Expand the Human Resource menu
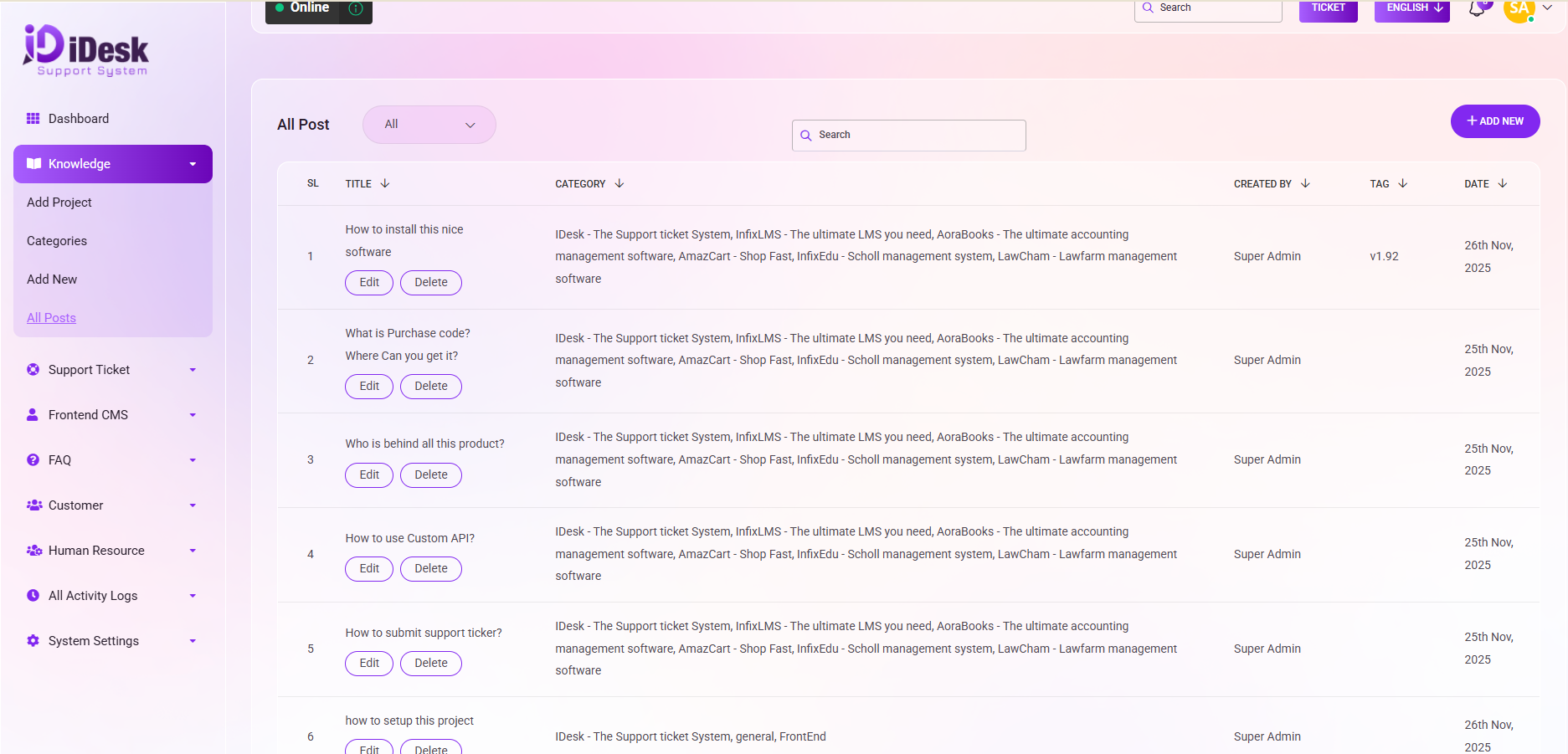Viewport: 1568px width, 754px height. 113,551
